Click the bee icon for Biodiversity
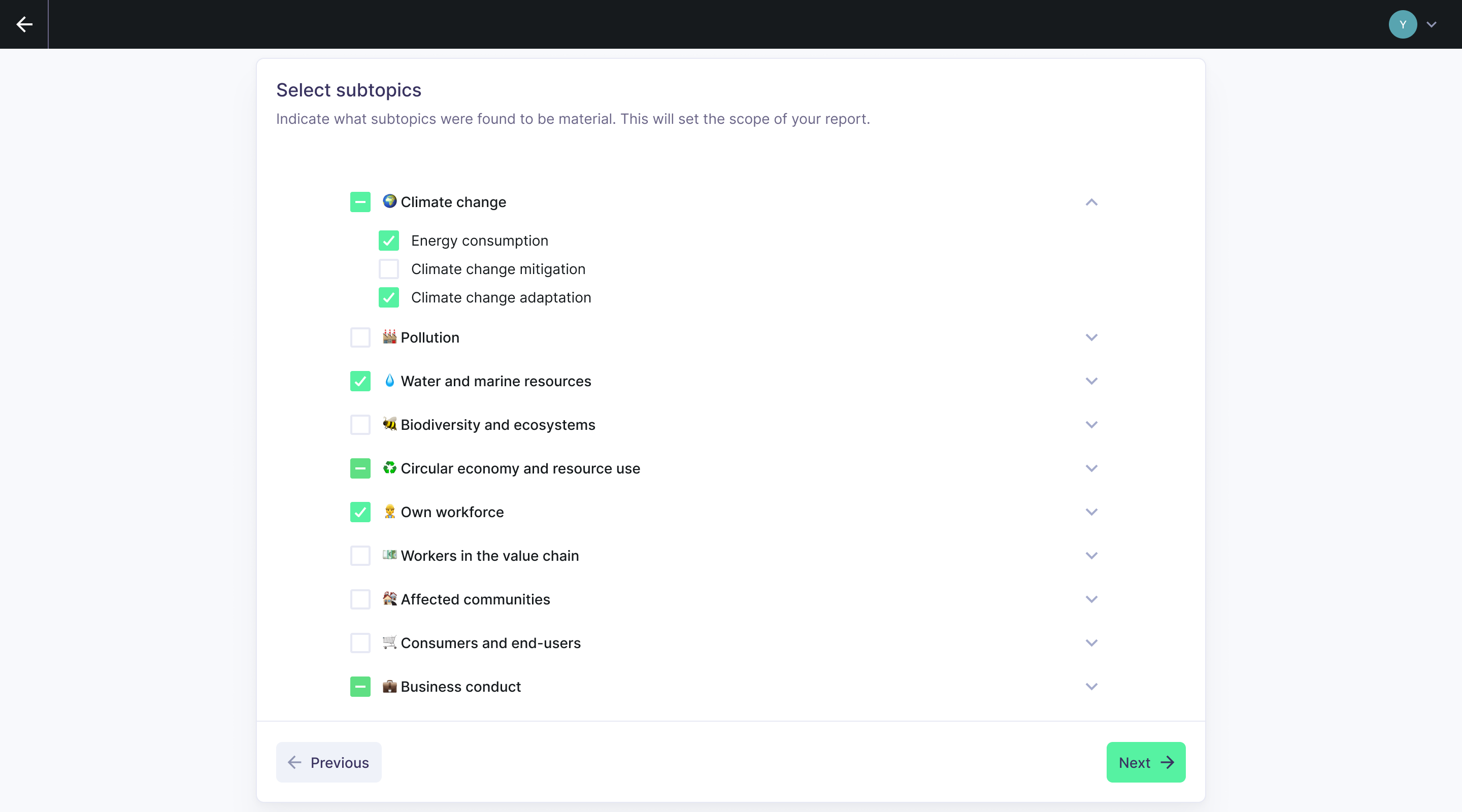The height and width of the screenshot is (812, 1462). tap(389, 424)
